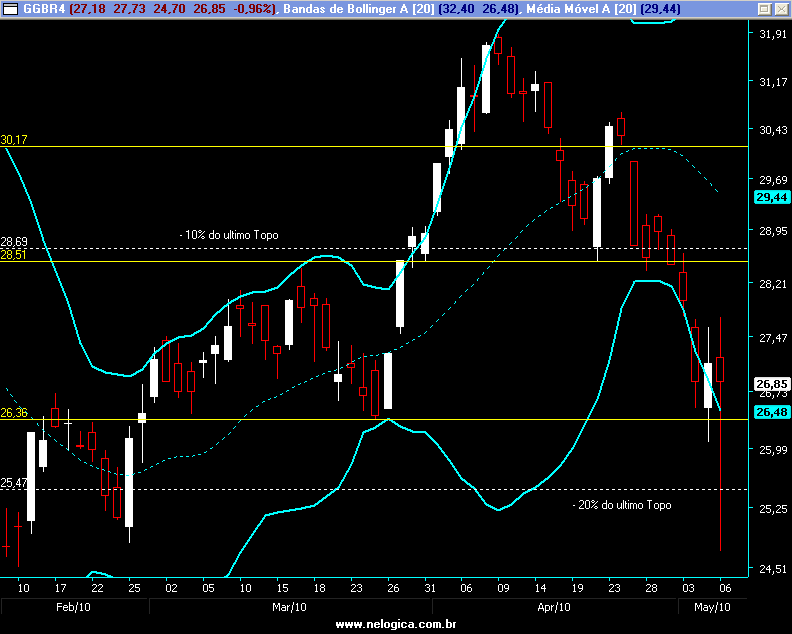Image resolution: width=792 pixels, height=634 pixels.
Task: Close the GGBR4 chart window
Action: click(781, 9)
